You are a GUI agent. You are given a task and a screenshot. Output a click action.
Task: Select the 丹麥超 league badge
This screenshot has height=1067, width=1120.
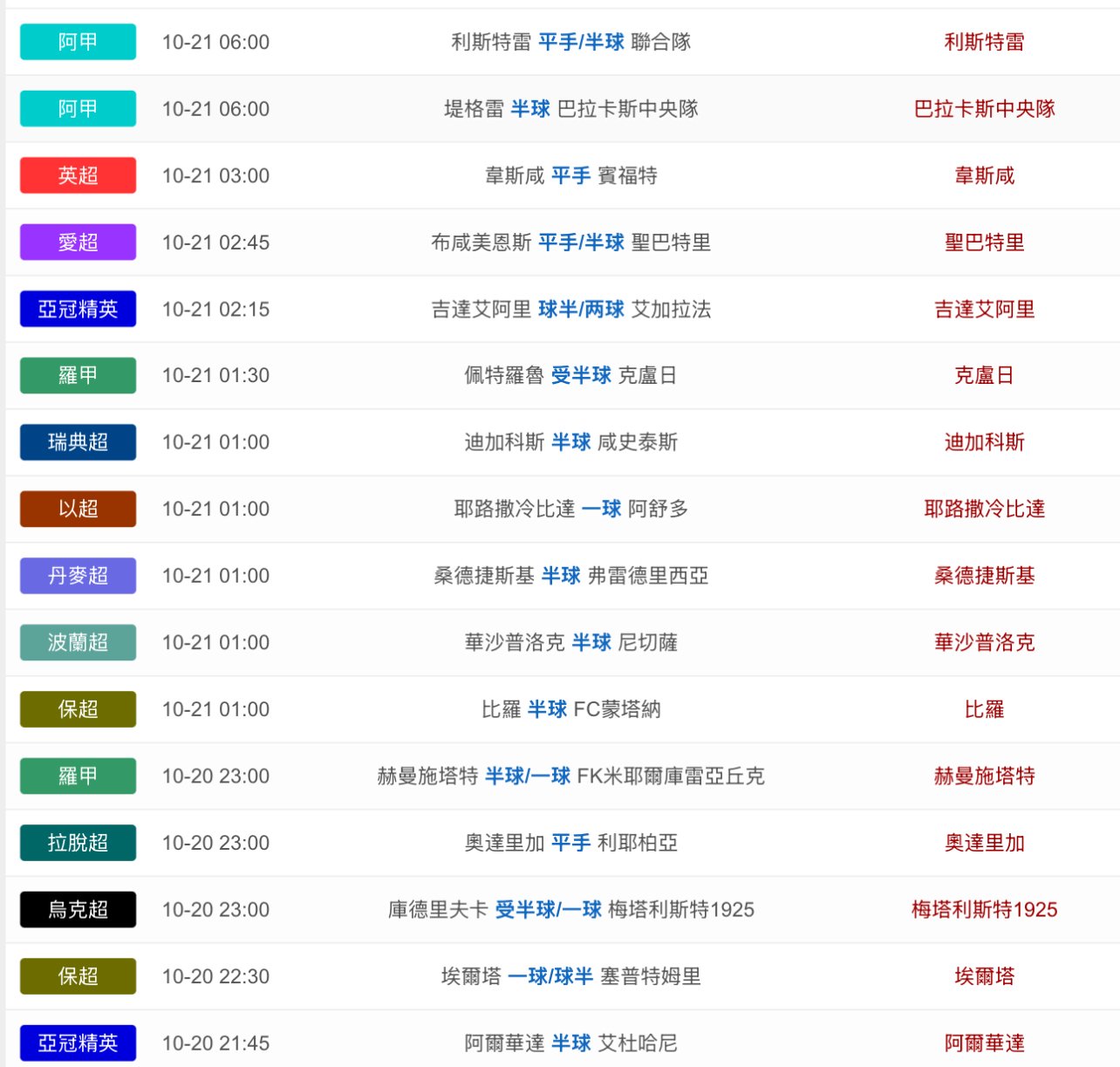pyautogui.click(x=78, y=576)
